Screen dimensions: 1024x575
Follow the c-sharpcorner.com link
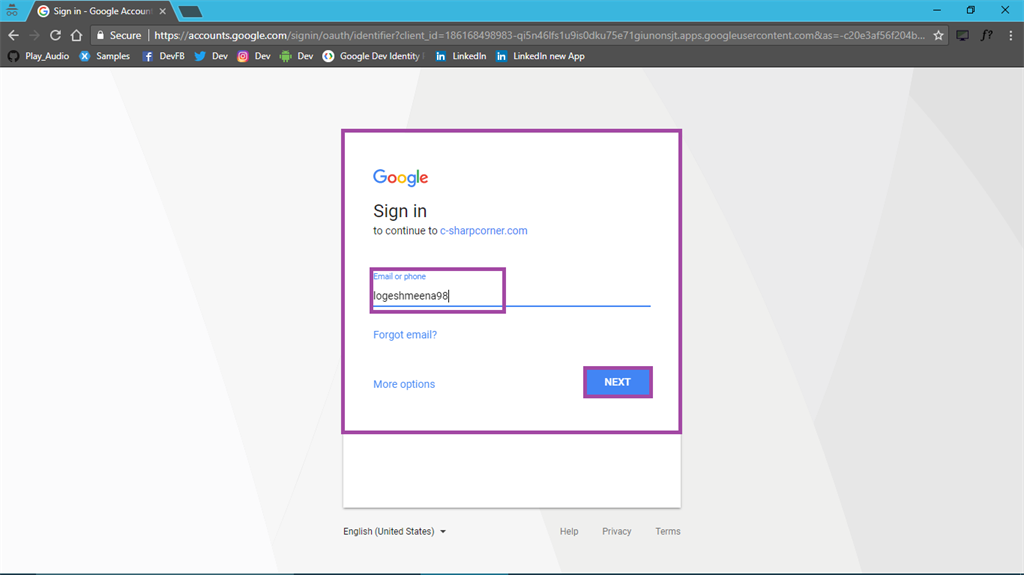coord(483,231)
